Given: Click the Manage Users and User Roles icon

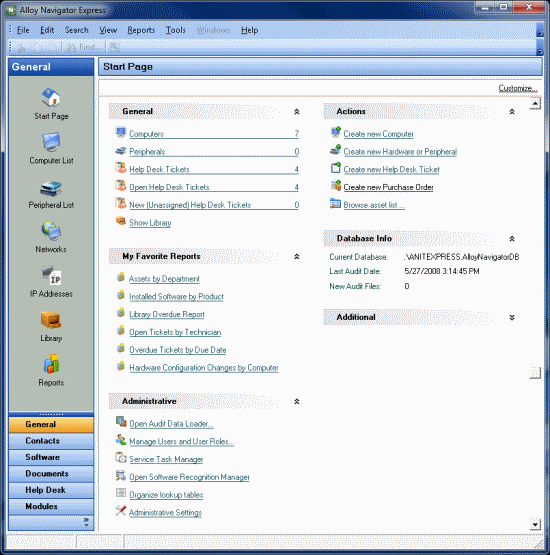Looking at the screenshot, I should coord(121,440).
